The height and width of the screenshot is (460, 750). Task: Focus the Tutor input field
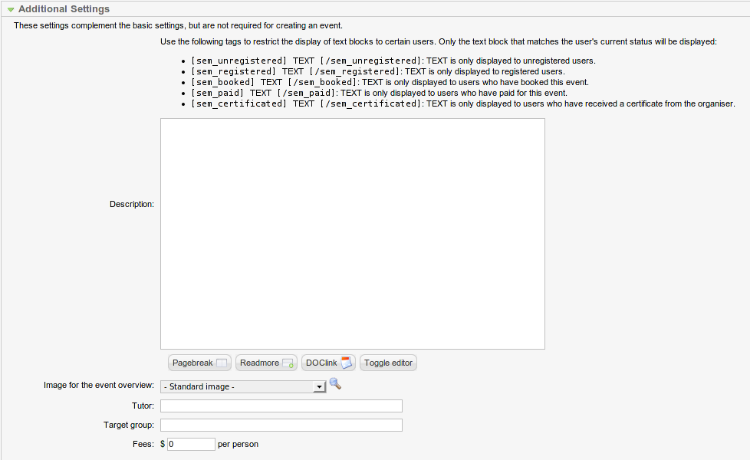click(281, 406)
